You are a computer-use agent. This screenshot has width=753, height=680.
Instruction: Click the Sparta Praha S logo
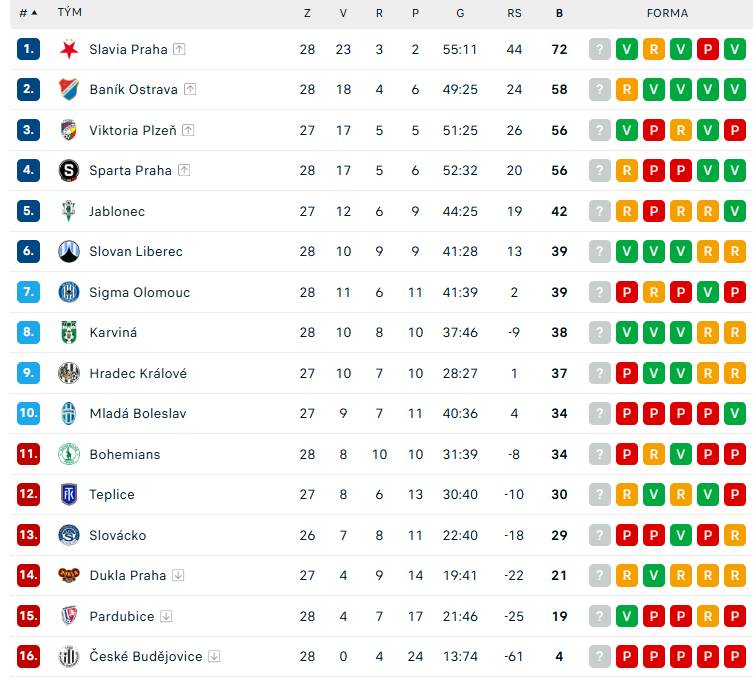(69, 170)
